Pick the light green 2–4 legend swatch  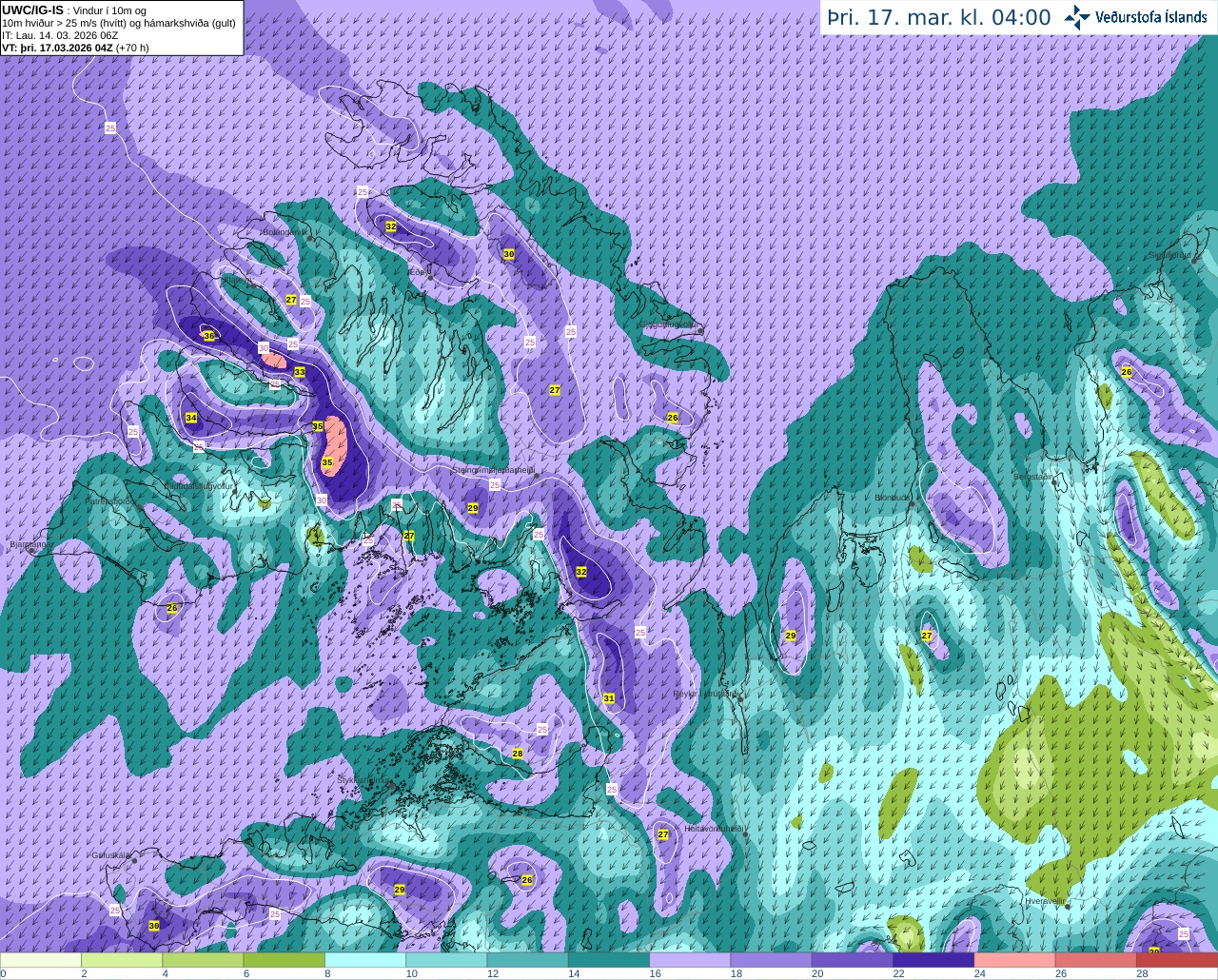[122, 960]
